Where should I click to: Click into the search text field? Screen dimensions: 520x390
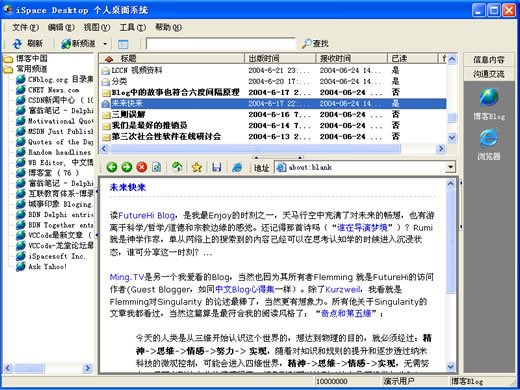(221, 44)
